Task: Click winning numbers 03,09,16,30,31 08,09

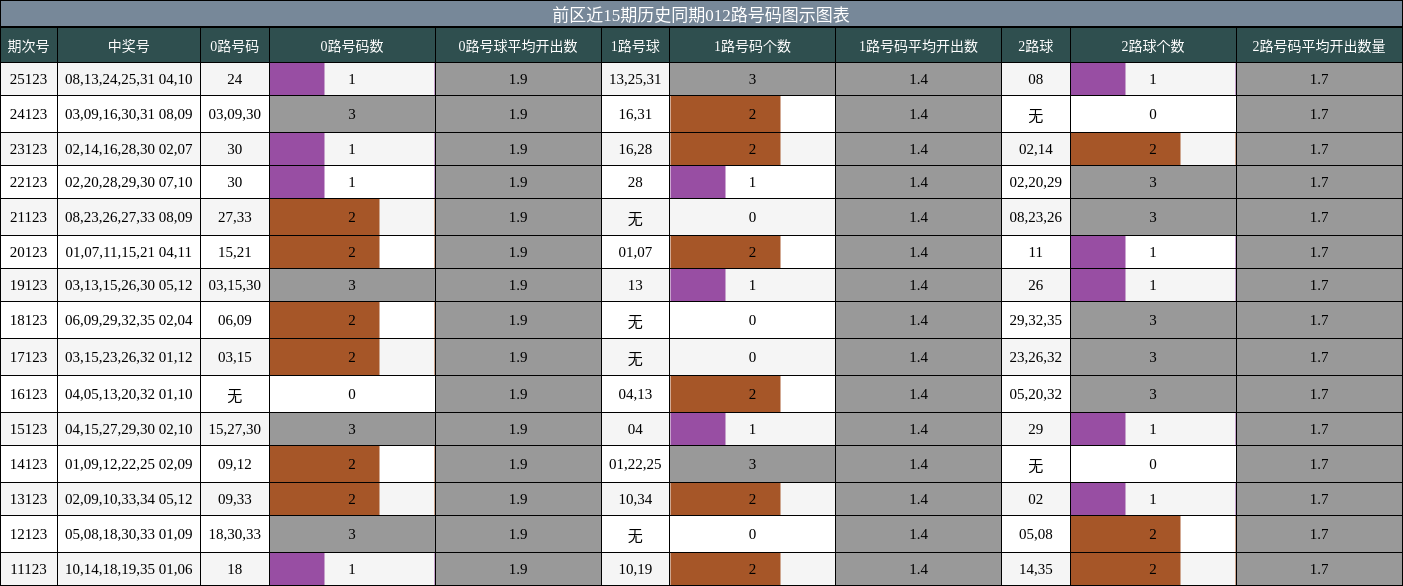Action: coord(129,114)
